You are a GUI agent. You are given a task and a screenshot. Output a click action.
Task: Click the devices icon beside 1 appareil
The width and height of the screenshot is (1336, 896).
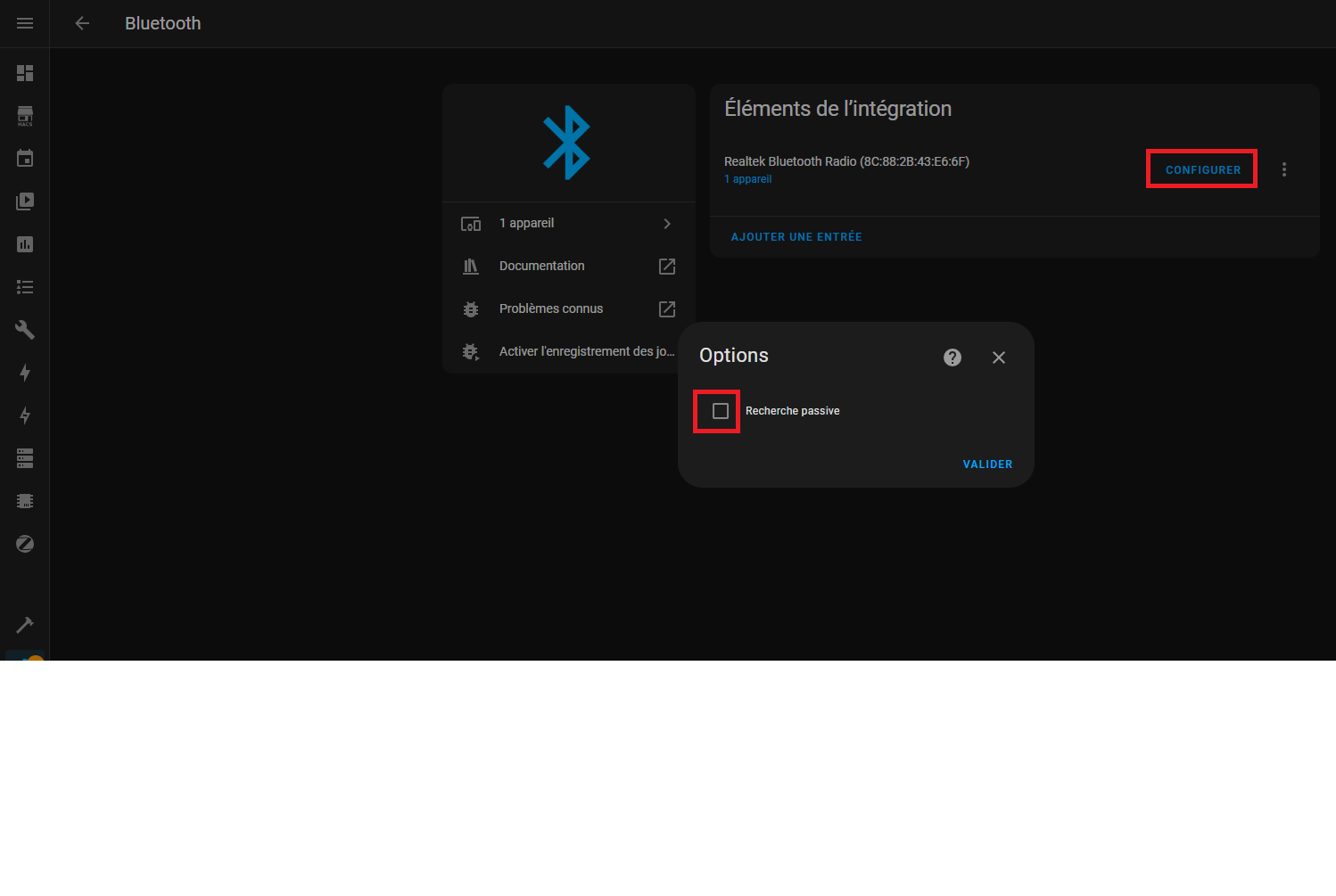pos(471,224)
